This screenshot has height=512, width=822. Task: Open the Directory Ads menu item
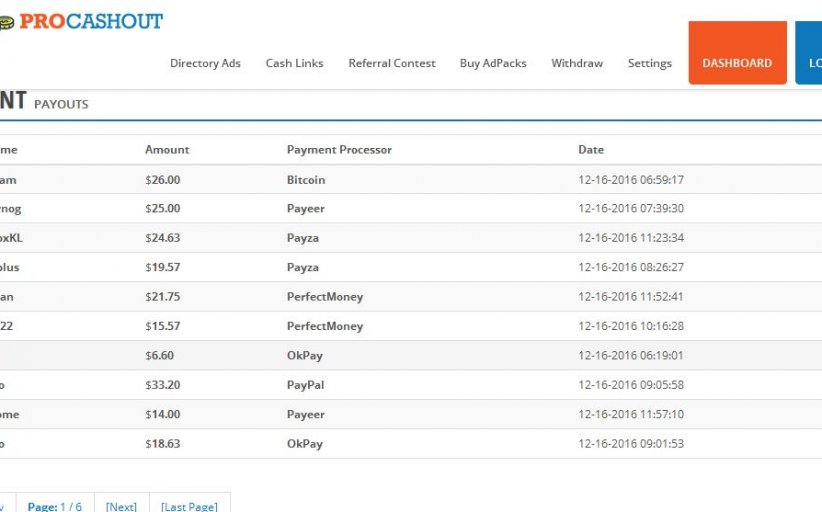tap(205, 63)
